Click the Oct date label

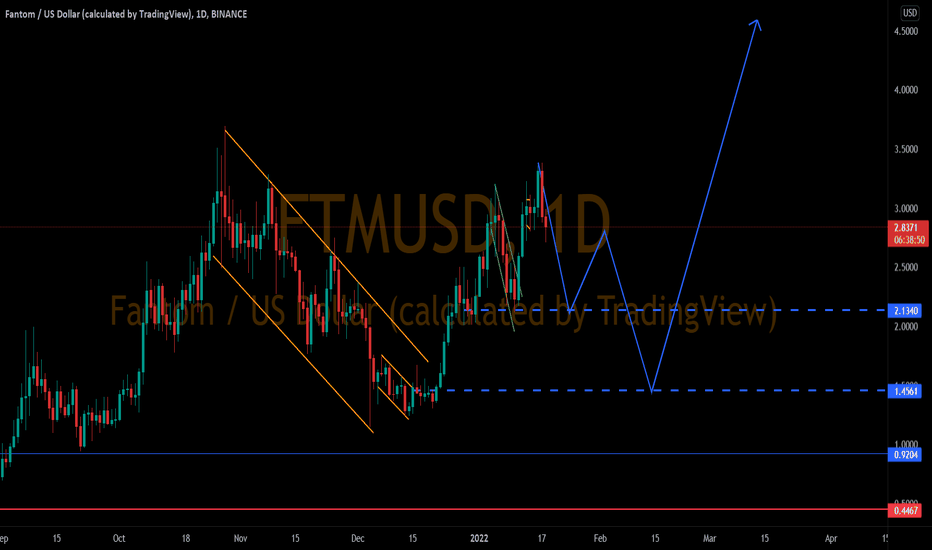[x=119, y=539]
